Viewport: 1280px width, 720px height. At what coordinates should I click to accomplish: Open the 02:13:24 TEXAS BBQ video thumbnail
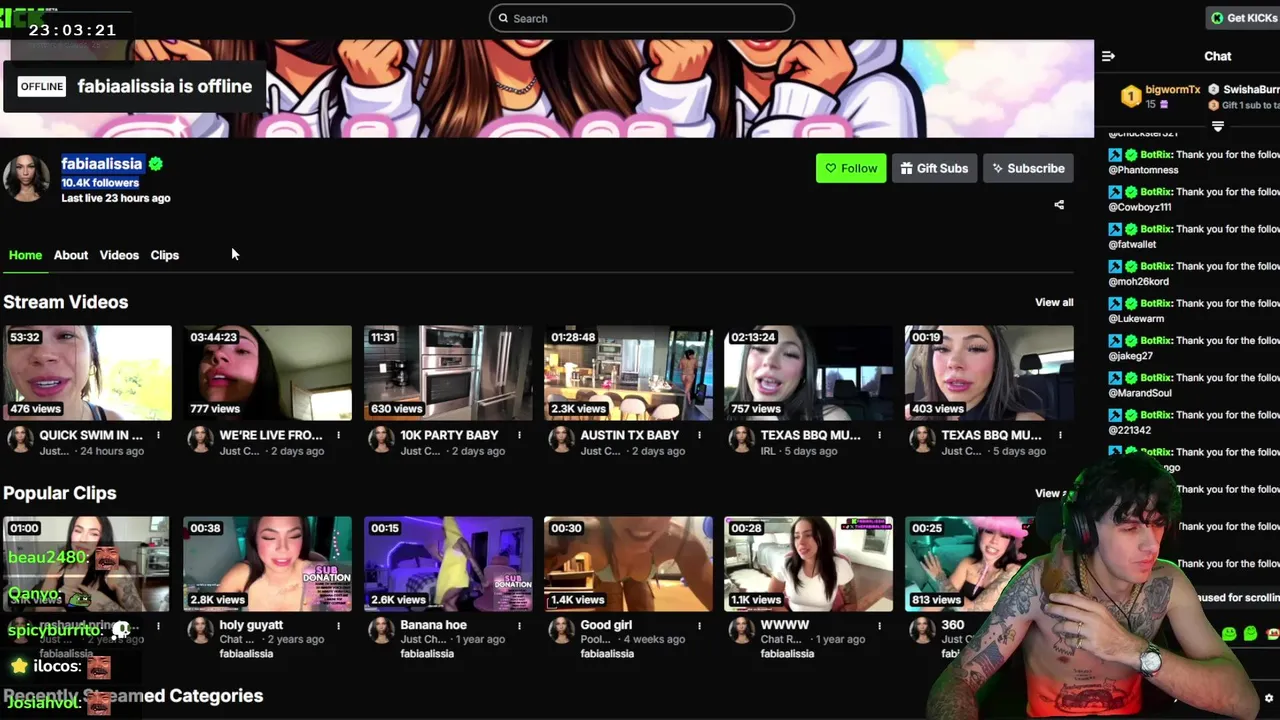[x=808, y=373]
